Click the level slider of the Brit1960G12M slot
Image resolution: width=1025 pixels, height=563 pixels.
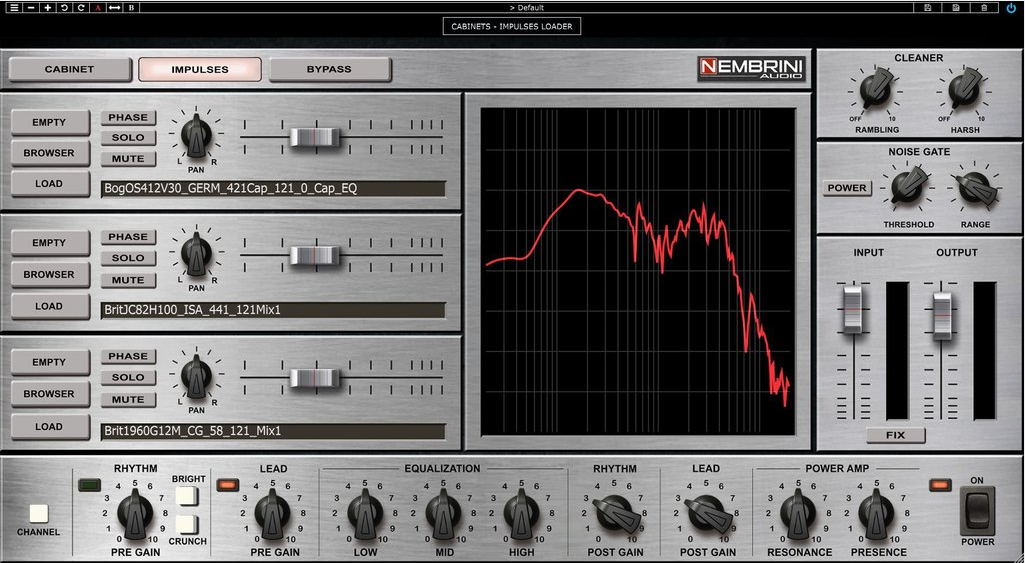click(315, 378)
